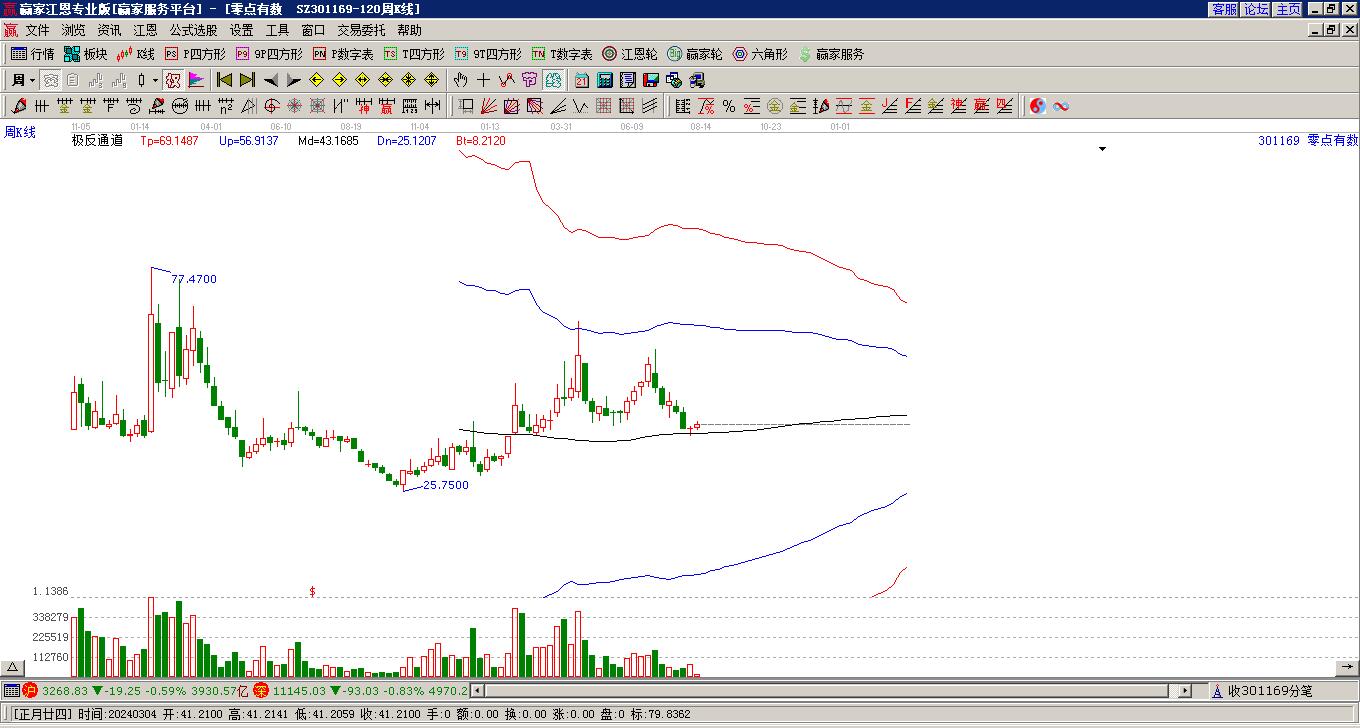Screen dimensions: 1360x728
Task: Expand the candlestick chart type dropdown arrow
Action: tap(155, 80)
